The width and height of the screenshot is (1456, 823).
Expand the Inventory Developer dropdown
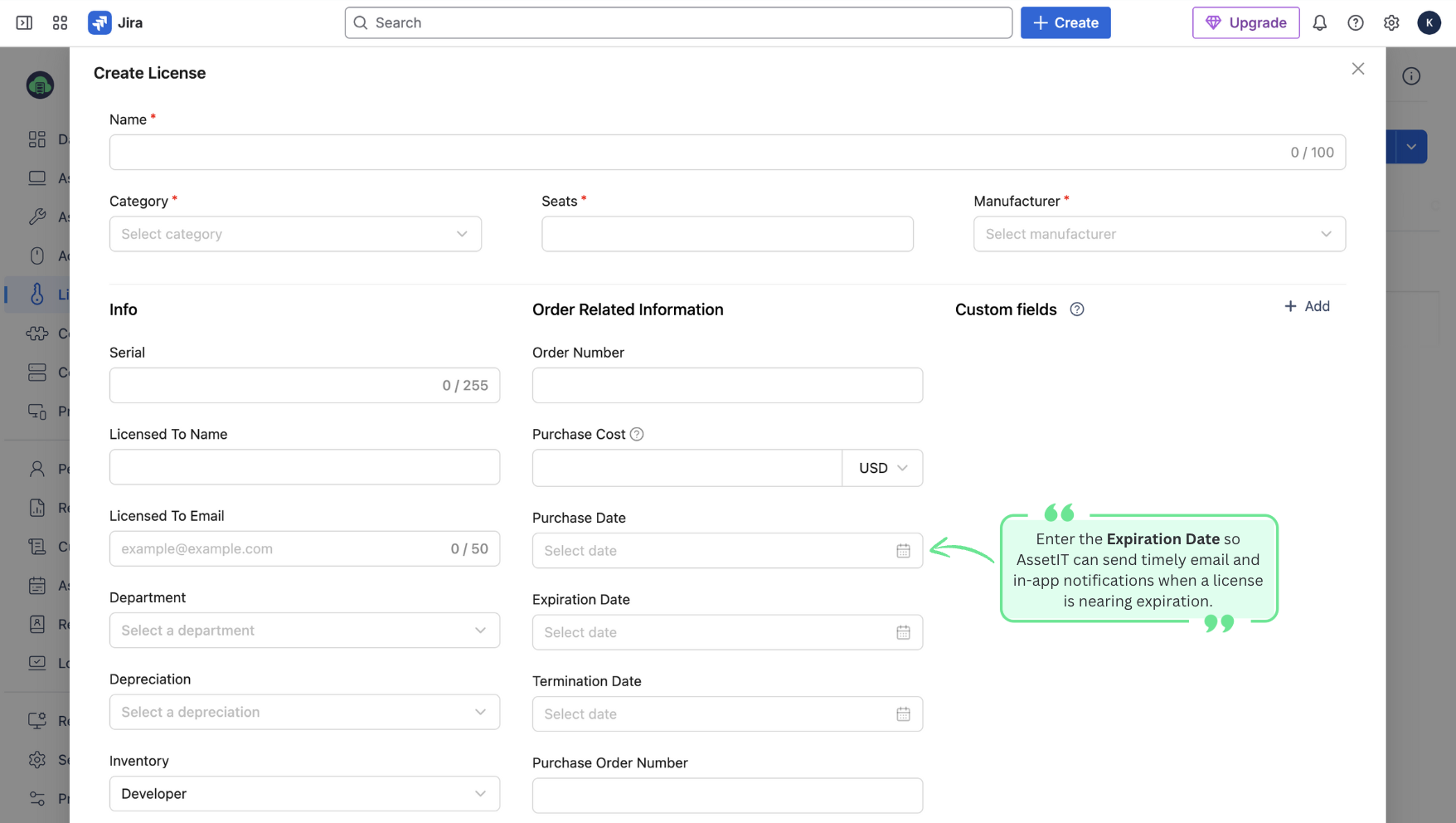(x=304, y=794)
